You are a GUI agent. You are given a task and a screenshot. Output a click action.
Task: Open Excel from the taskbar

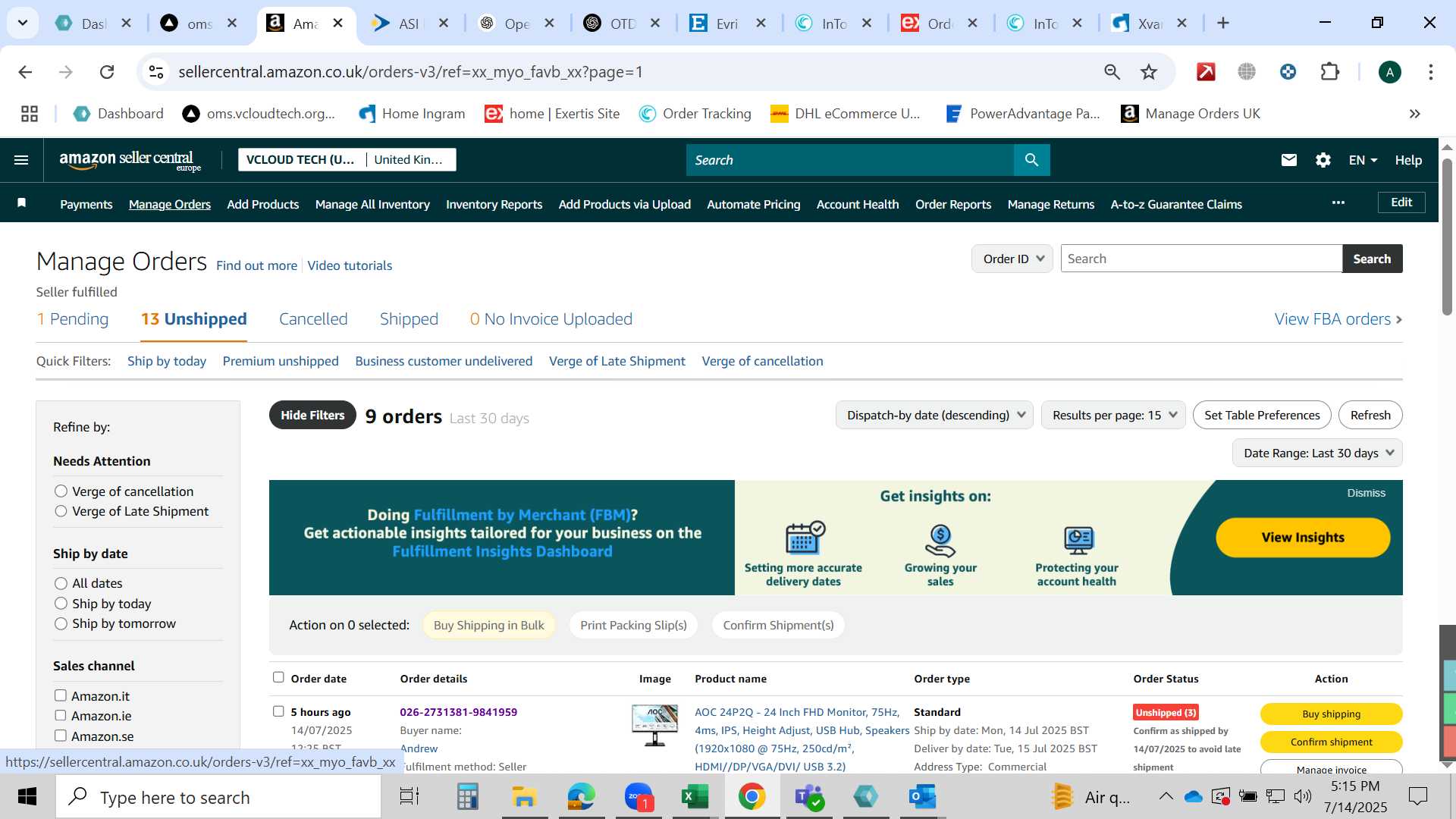(695, 797)
